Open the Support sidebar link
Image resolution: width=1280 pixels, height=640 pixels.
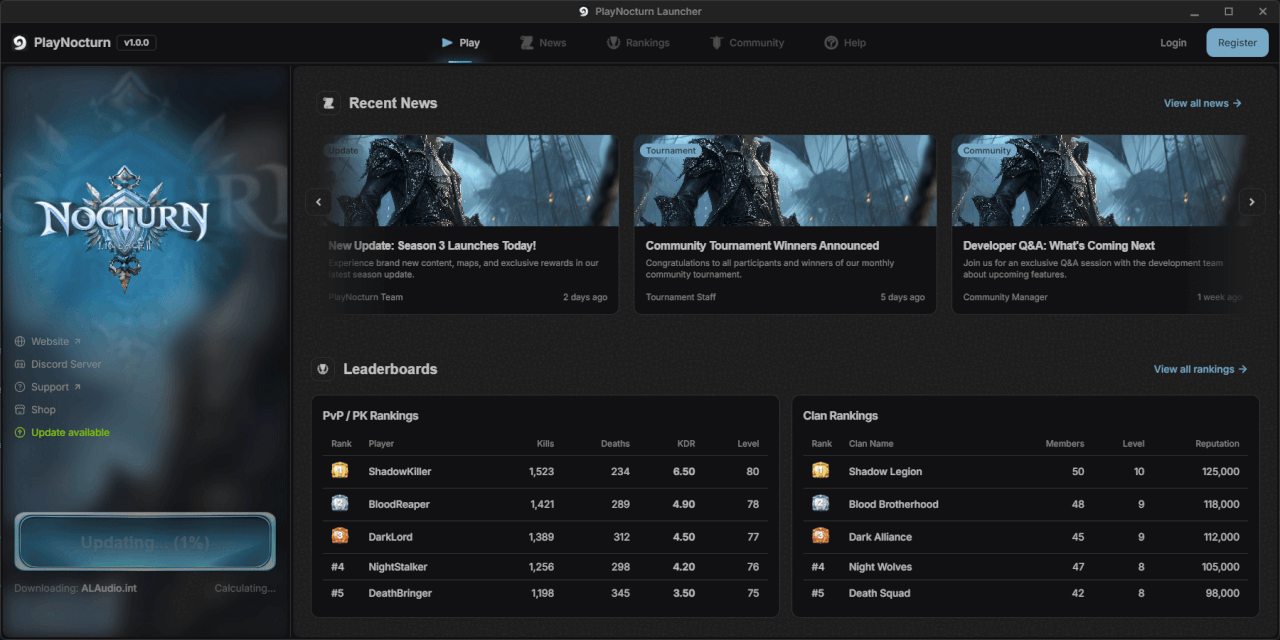tap(48, 387)
